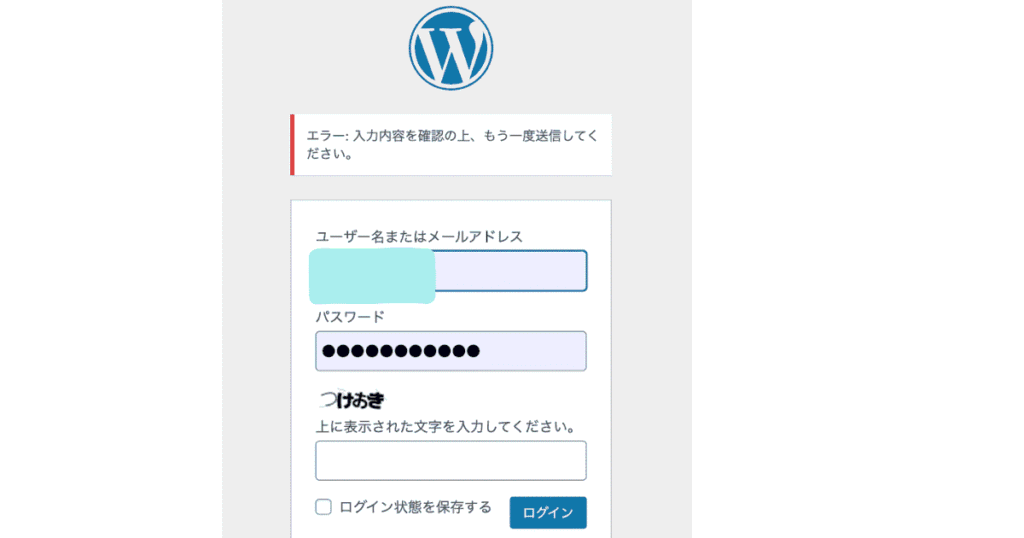This screenshot has height=538, width=1024.
Task: Click the unmasked right part of username field
Action: point(510,271)
